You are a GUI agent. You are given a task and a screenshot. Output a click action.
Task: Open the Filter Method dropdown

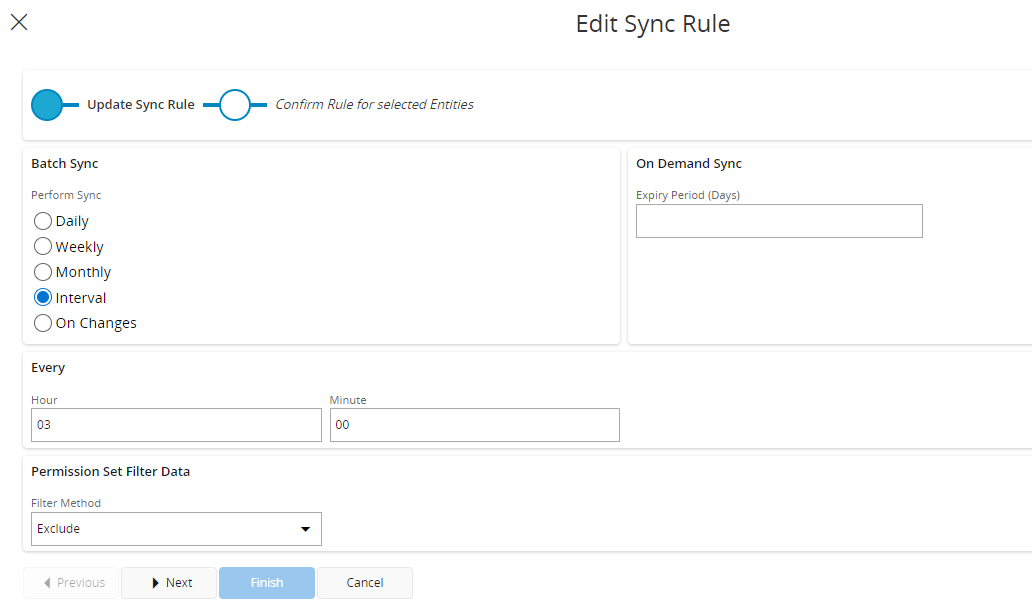176,529
